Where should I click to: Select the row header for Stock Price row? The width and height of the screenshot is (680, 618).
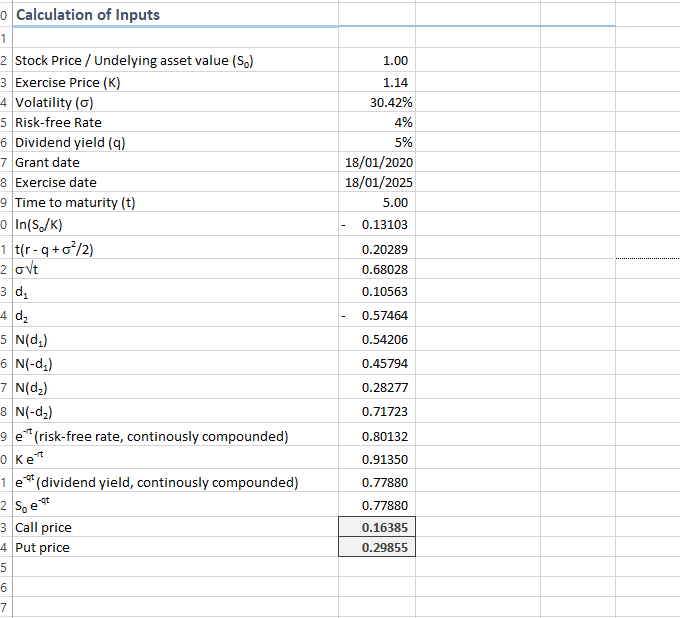(x=6, y=60)
